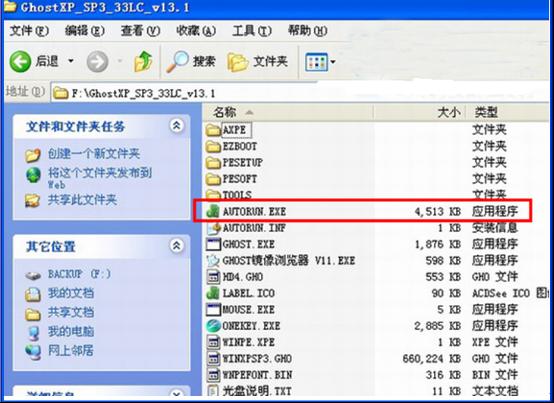Screen dimensions: 554x403
Task: Open the Back history dropdown arrow
Action: point(71,61)
